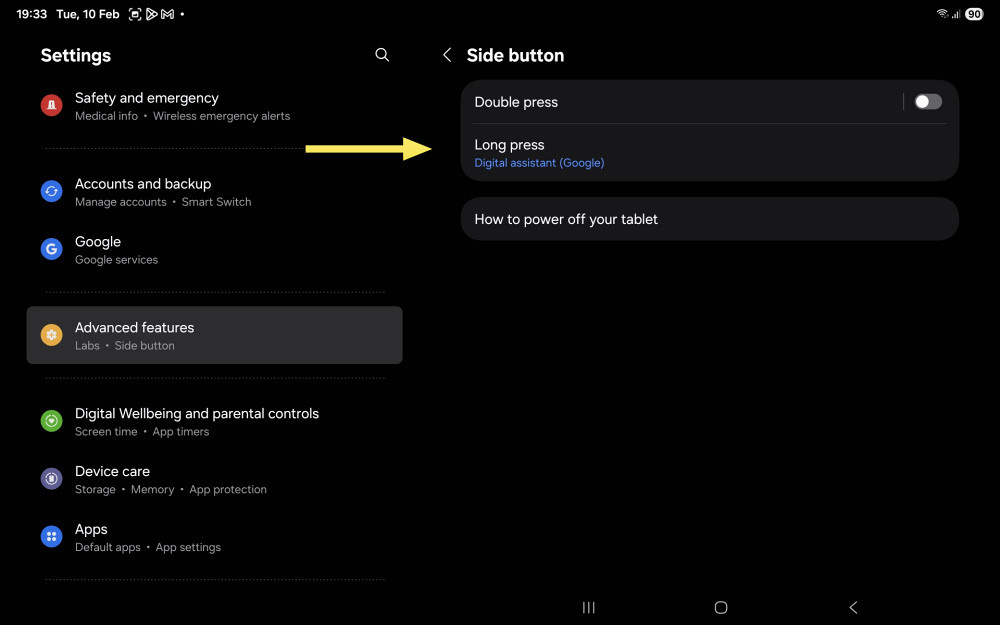Open the Double press settings label
Screen dimensions: 1000x625
[516, 102]
